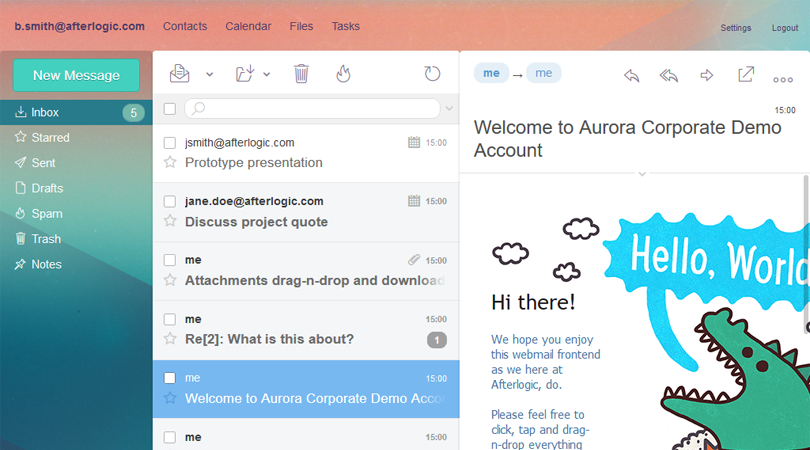Click the Logout link
This screenshot has height=450, width=810.
[785, 28]
